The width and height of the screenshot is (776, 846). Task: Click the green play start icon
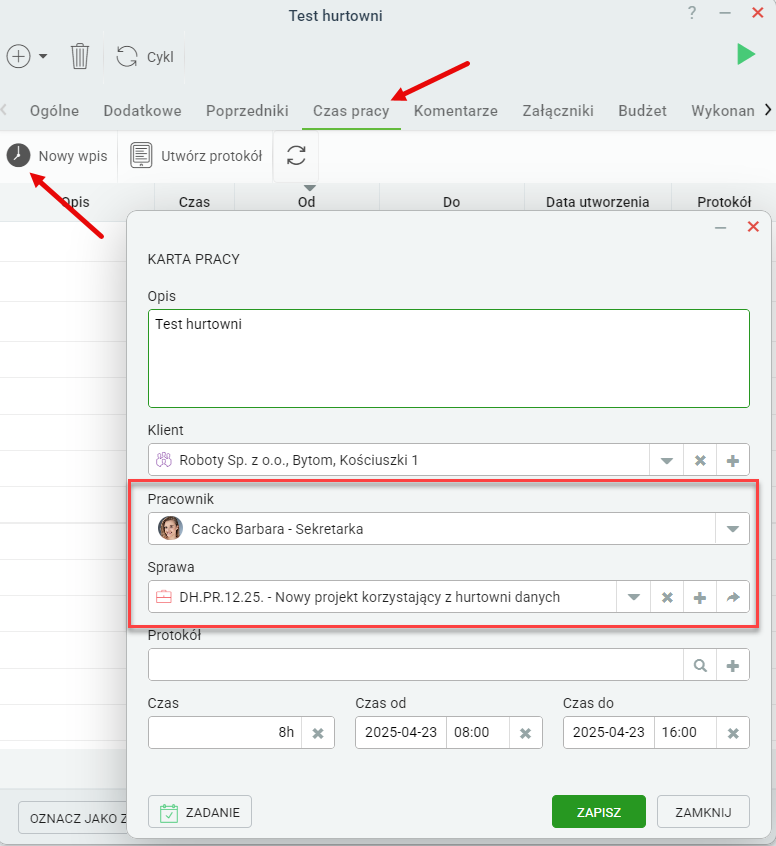click(746, 54)
